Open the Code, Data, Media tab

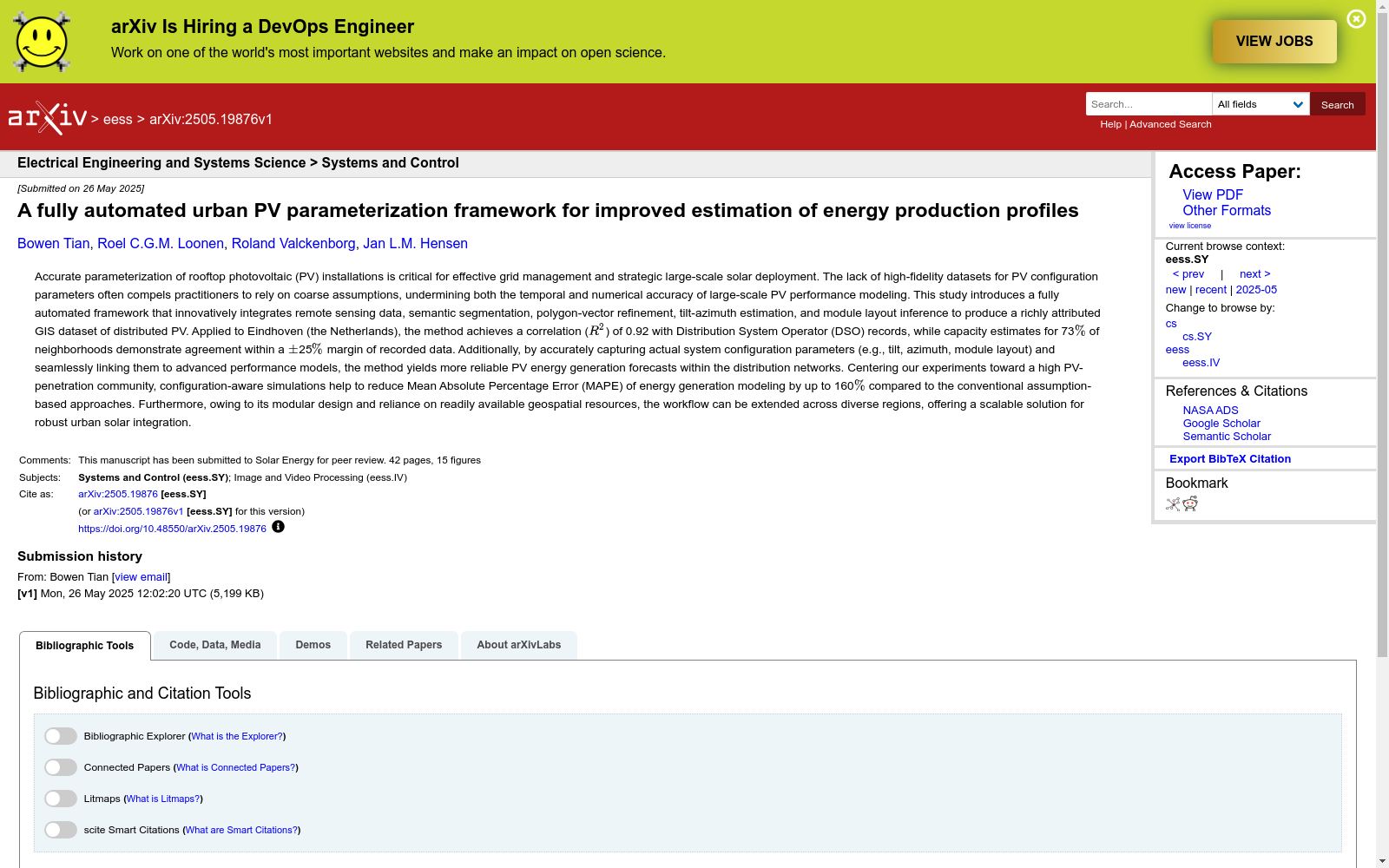215,645
